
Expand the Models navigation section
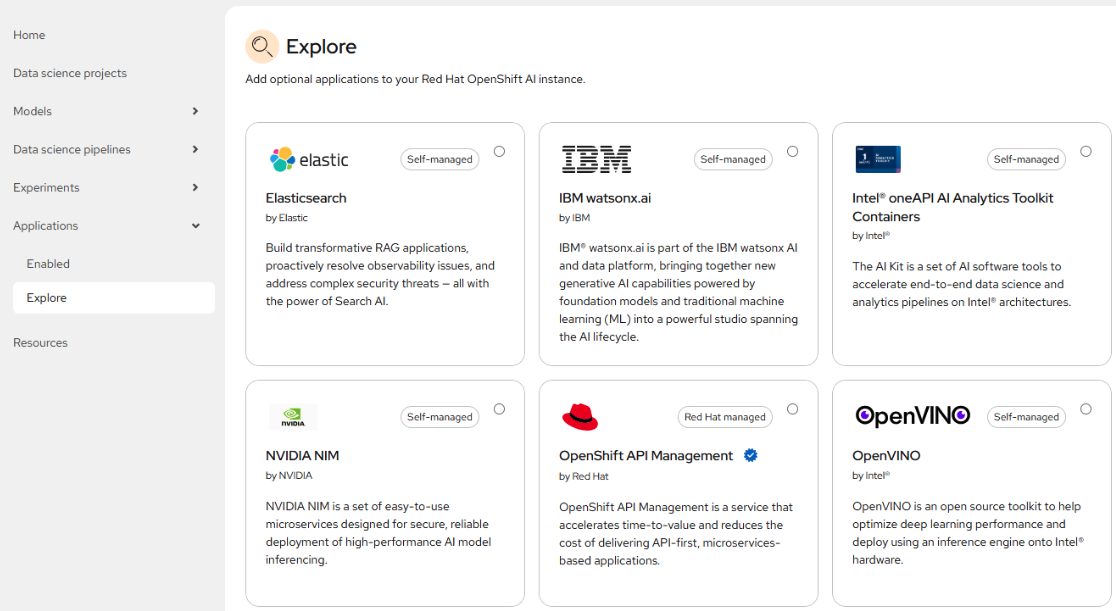point(195,111)
